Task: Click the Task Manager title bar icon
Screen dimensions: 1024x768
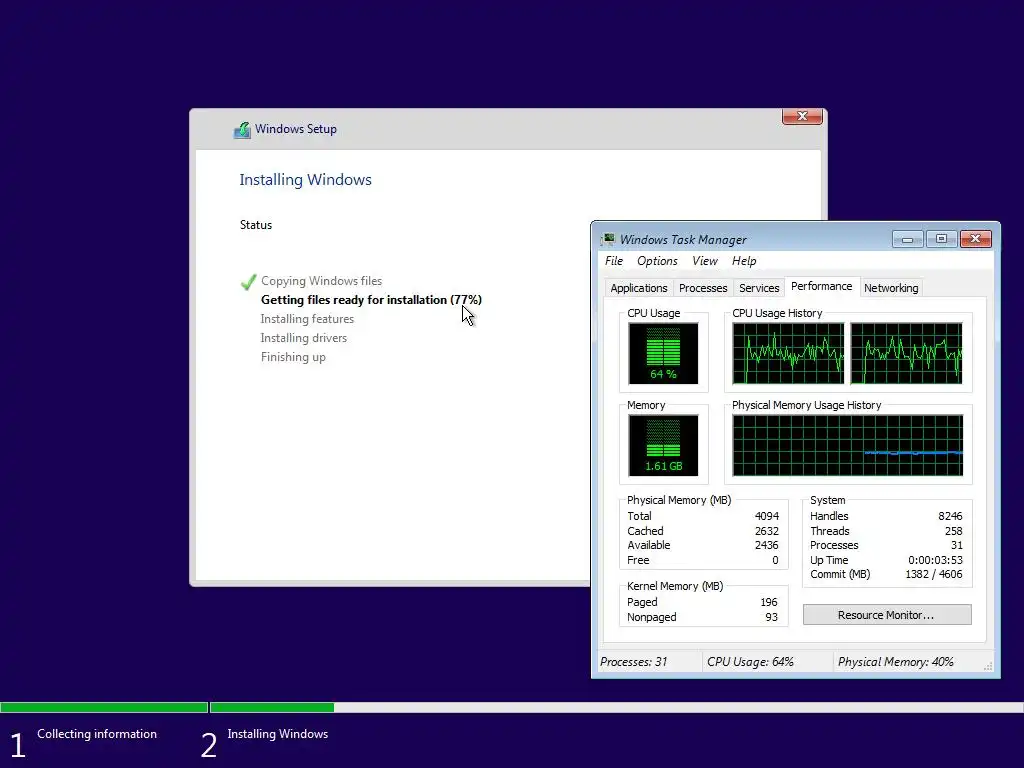Action: click(x=609, y=239)
